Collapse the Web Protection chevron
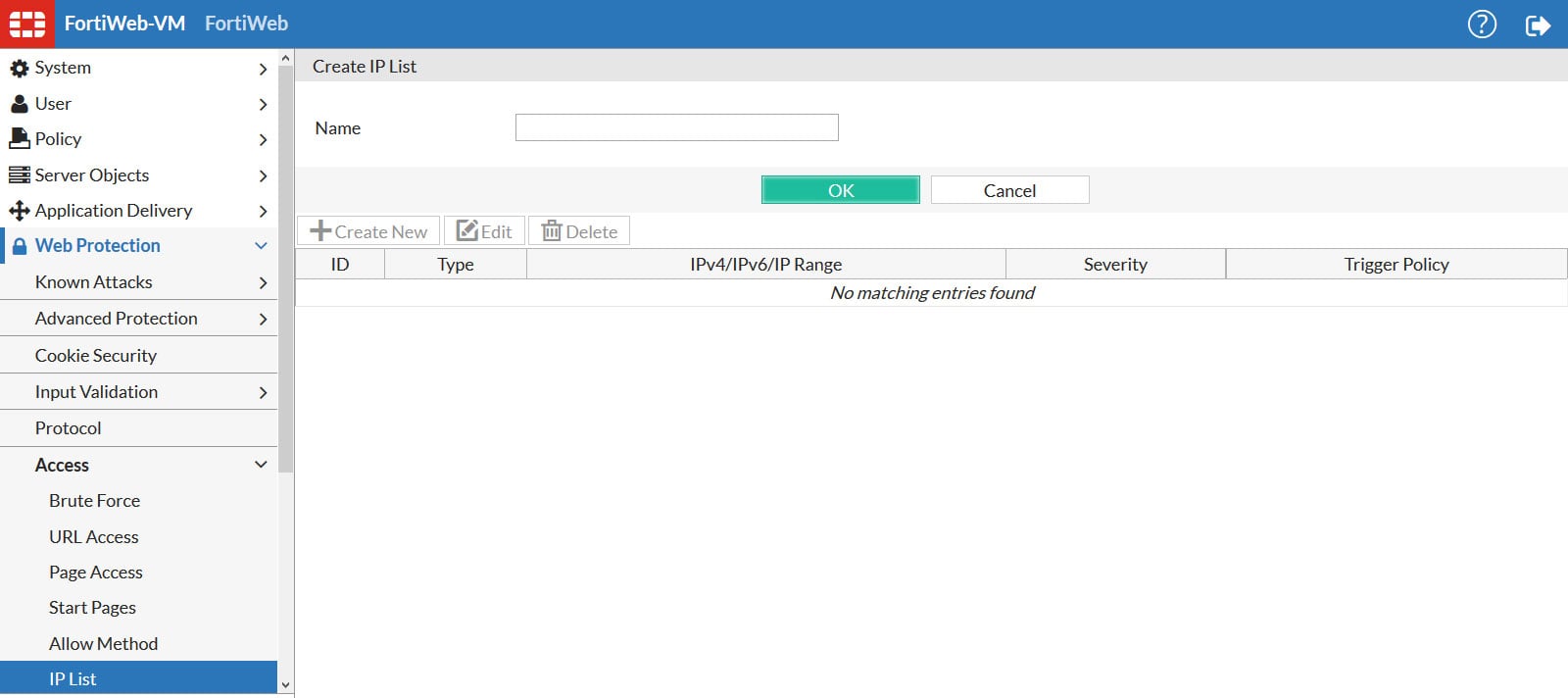Screen dimensions: 1568x698 click(x=261, y=246)
